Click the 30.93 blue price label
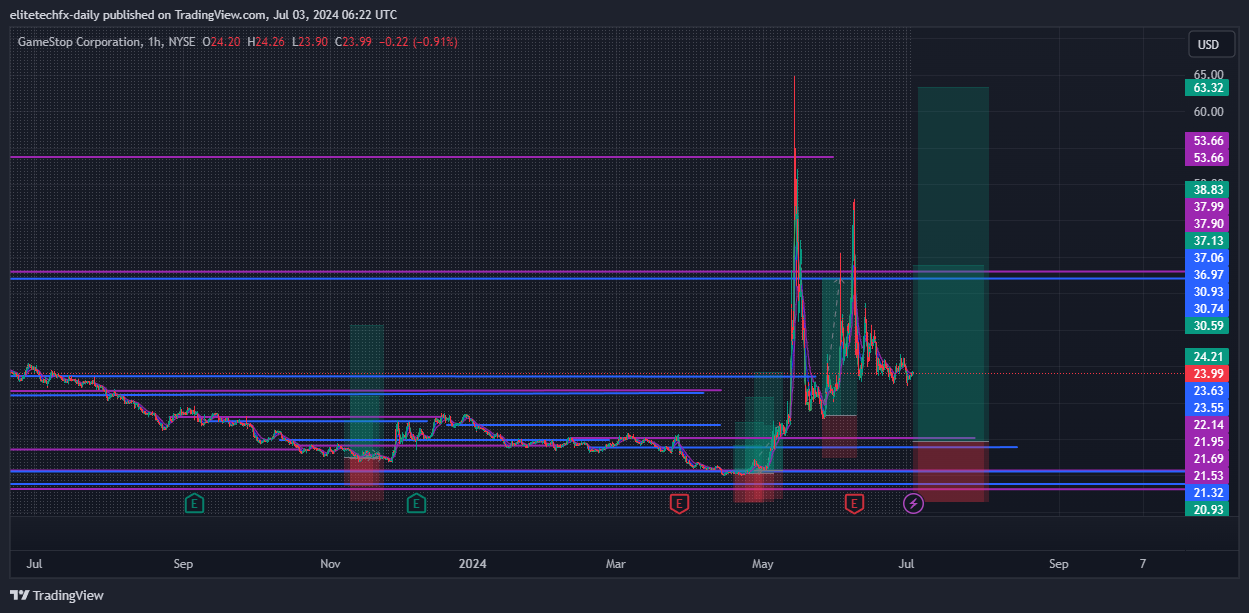1249x613 pixels. click(x=1209, y=291)
